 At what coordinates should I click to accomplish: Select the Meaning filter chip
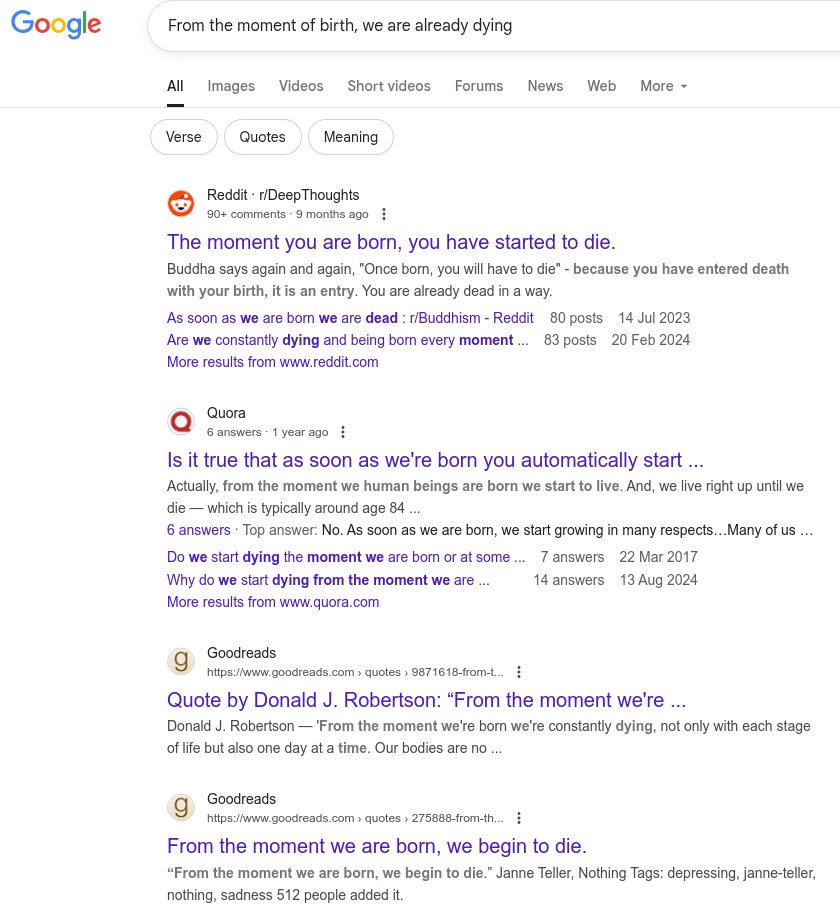click(351, 137)
